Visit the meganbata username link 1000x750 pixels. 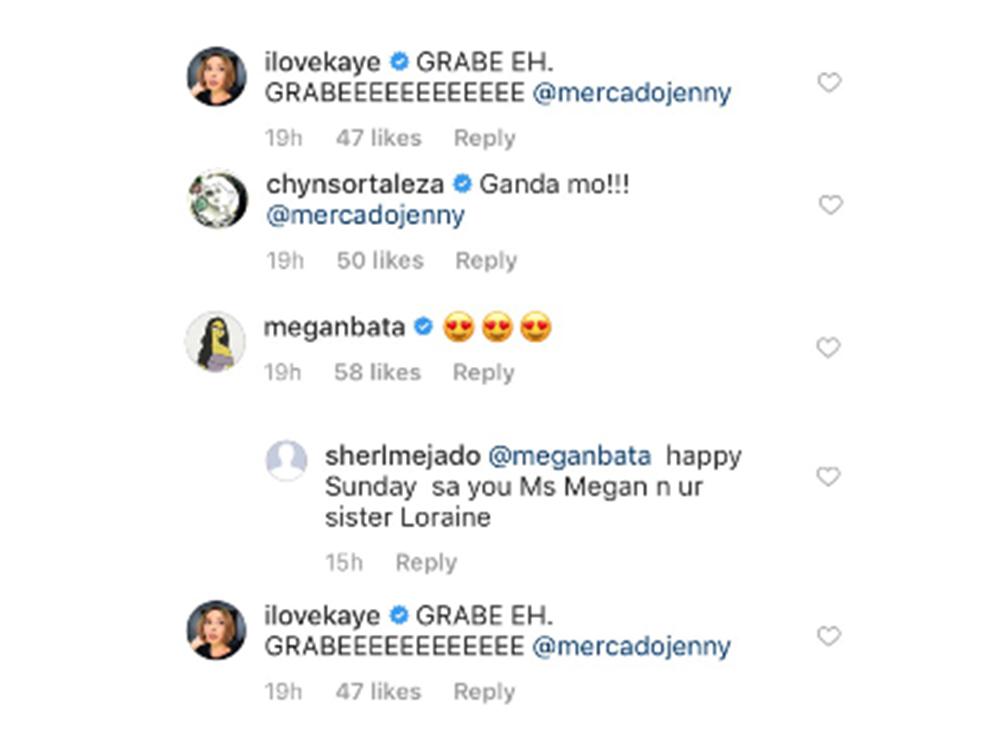point(334,327)
